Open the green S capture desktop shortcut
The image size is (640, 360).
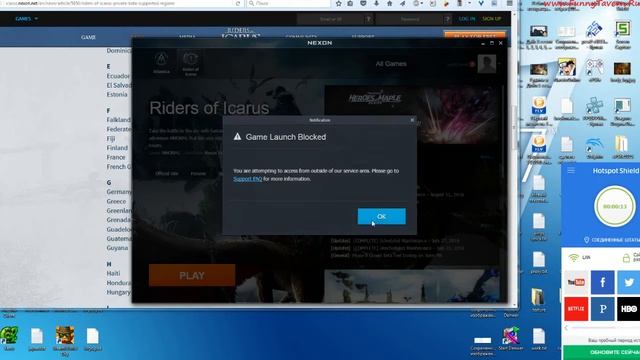pos(622,33)
